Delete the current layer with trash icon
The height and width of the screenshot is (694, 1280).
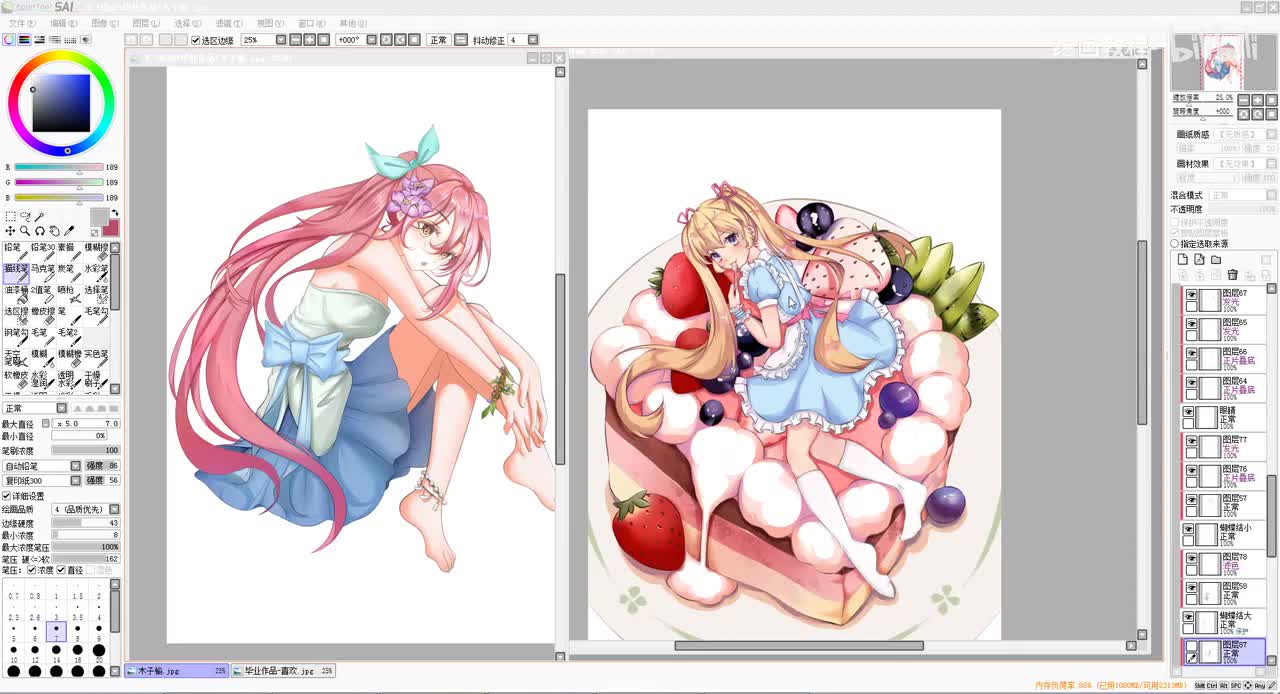(x=1233, y=275)
